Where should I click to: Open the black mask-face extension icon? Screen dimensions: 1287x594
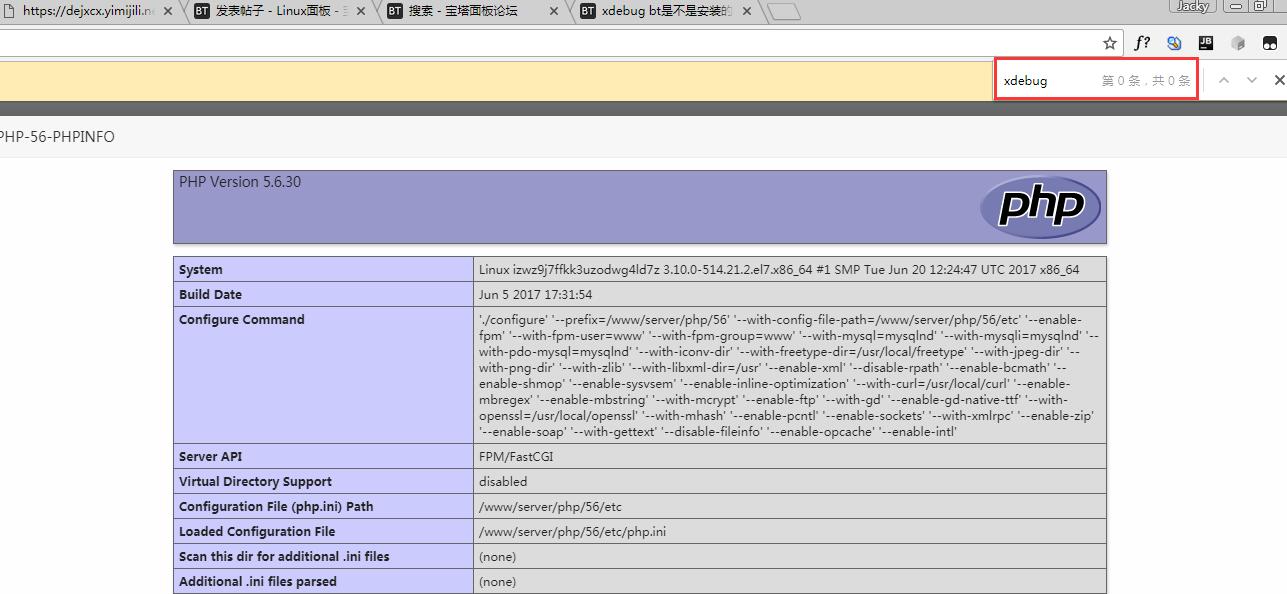[x=1268, y=43]
